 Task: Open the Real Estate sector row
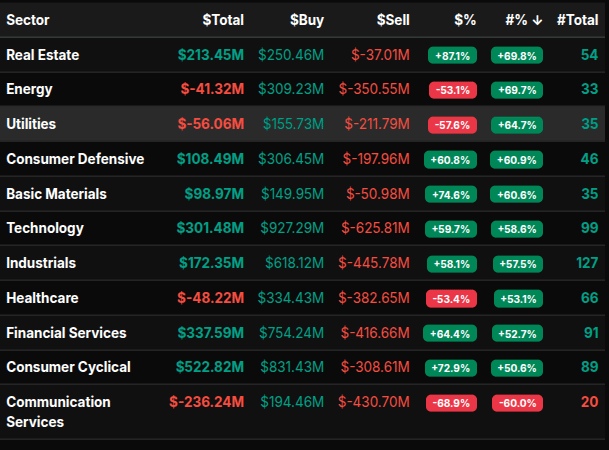[x=43, y=55]
